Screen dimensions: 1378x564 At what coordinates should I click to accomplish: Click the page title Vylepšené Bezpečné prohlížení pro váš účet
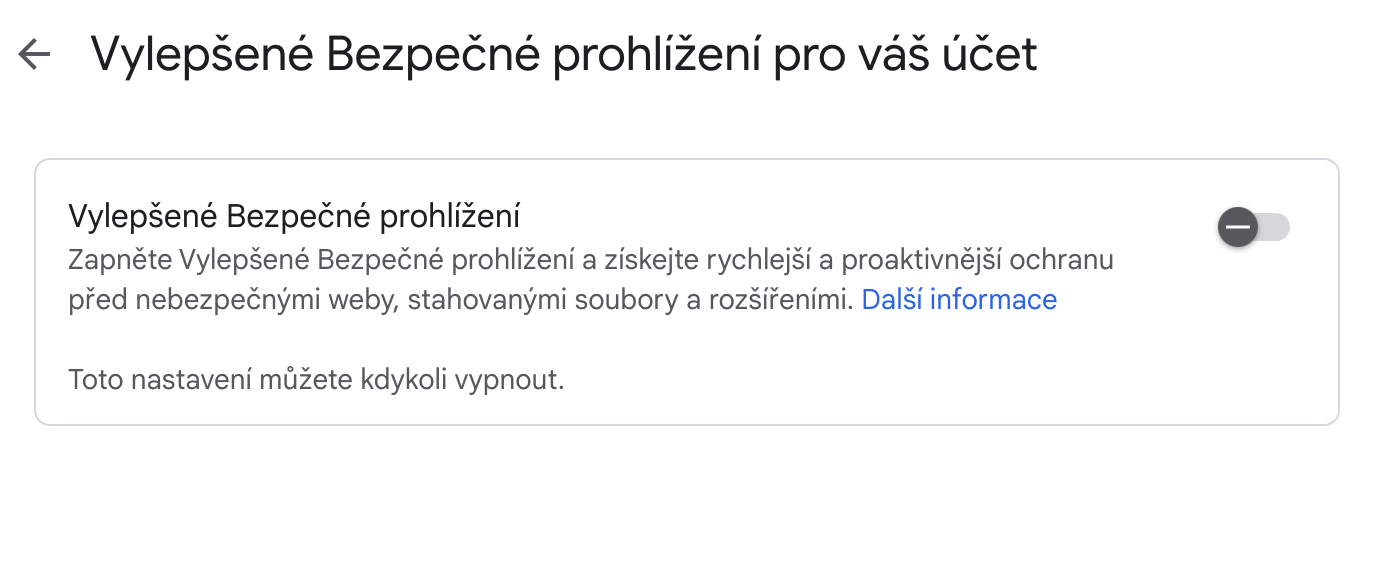point(564,55)
